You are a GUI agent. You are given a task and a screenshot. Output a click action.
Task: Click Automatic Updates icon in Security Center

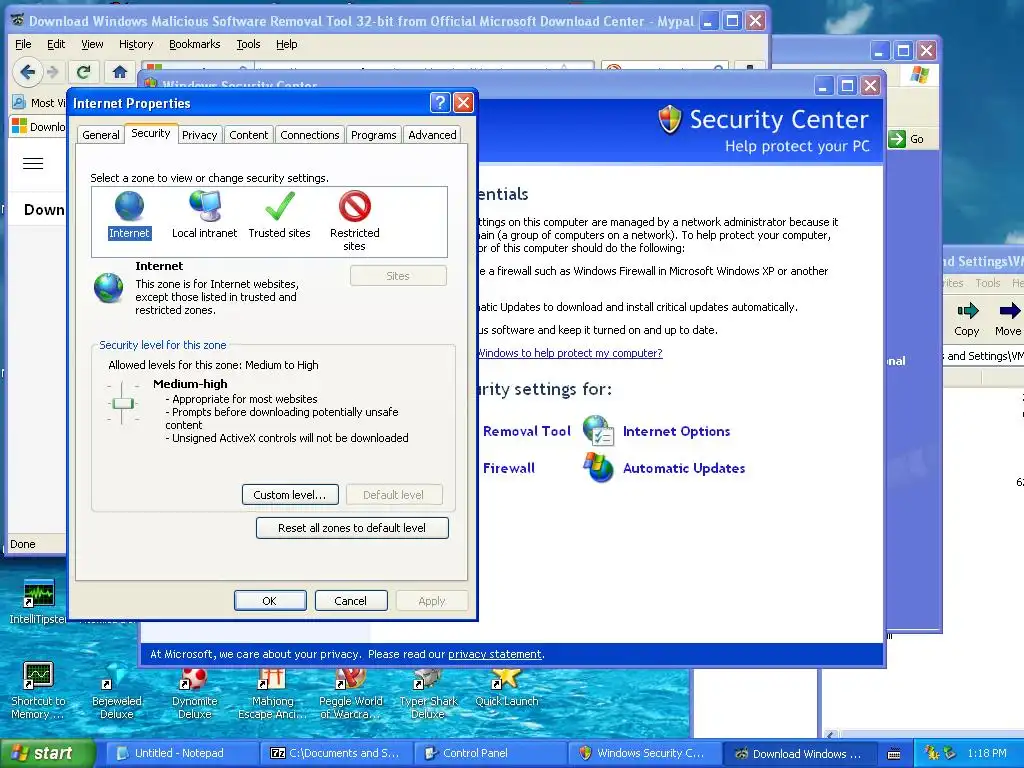598,468
